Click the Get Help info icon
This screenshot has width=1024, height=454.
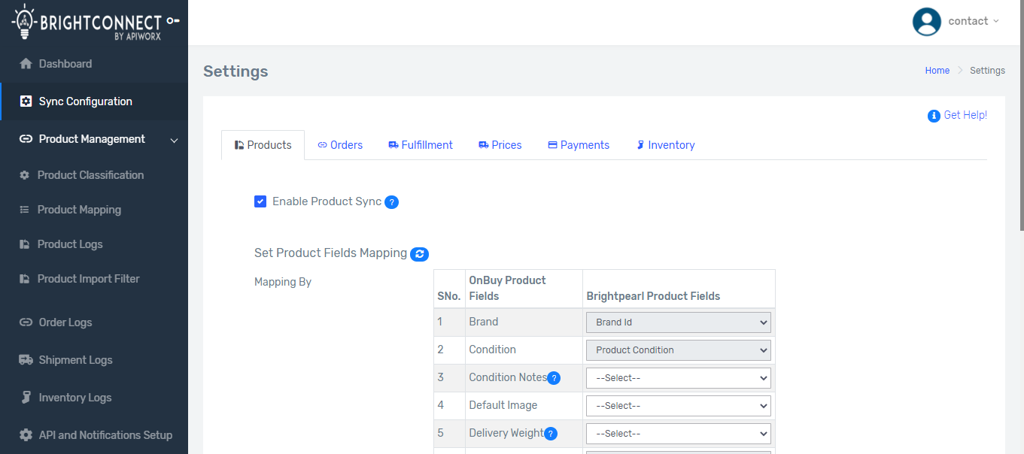[x=934, y=116]
